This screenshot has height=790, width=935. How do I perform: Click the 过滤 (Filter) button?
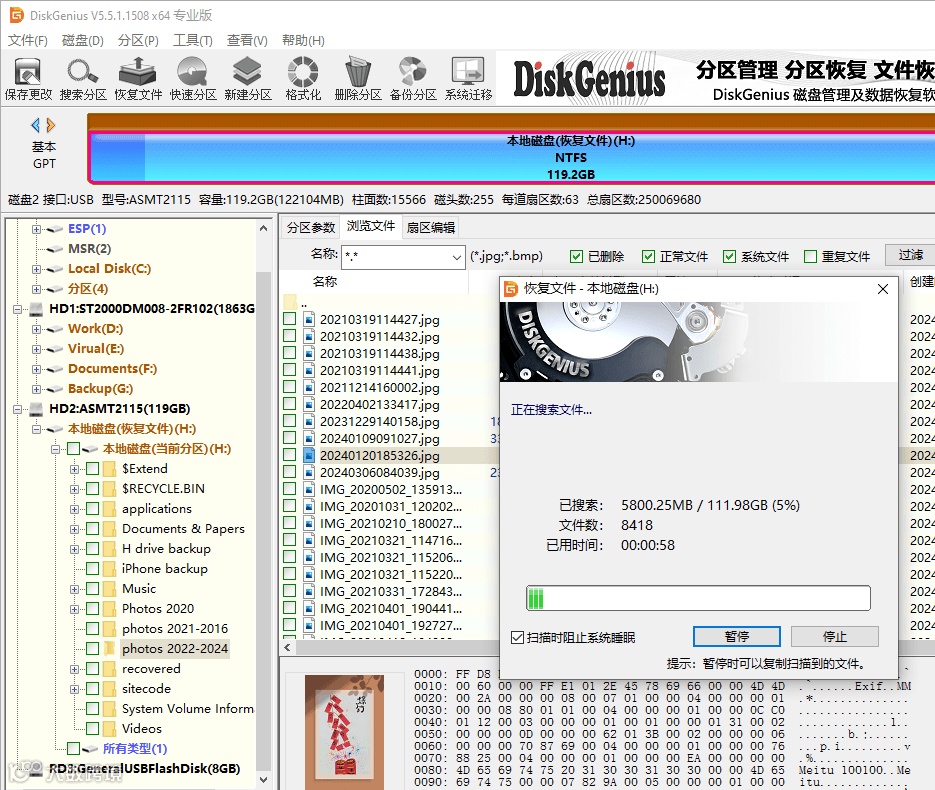pos(911,256)
